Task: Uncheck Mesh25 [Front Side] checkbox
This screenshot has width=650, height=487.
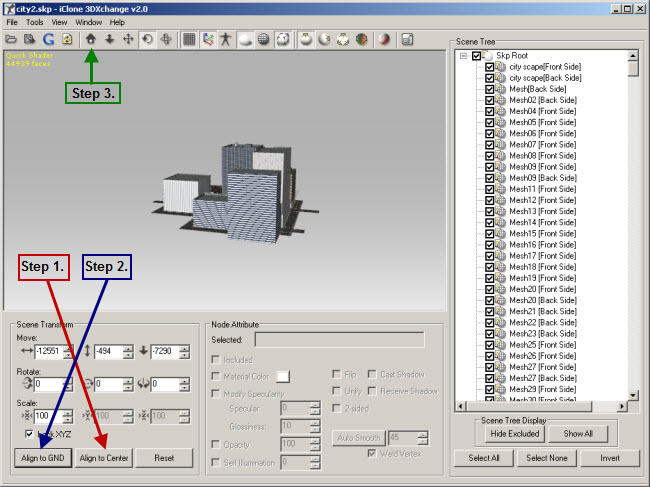Action: pyautogui.click(x=490, y=345)
